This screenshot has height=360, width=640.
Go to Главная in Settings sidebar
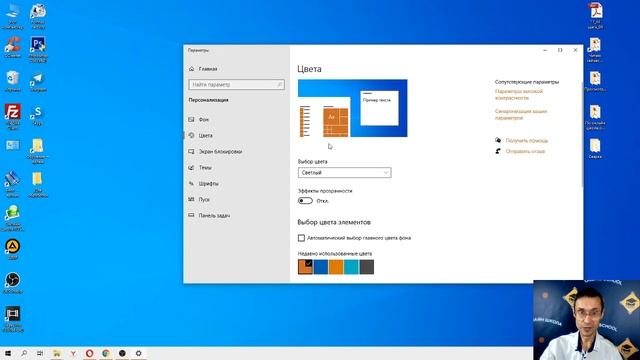click(x=203, y=69)
